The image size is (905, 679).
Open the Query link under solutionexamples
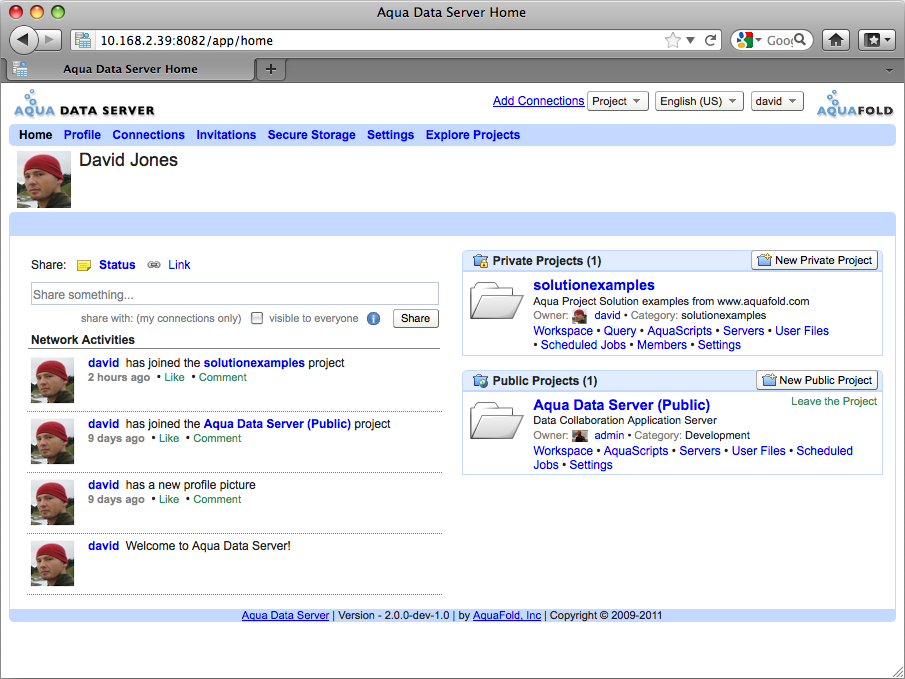tap(619, 331)
